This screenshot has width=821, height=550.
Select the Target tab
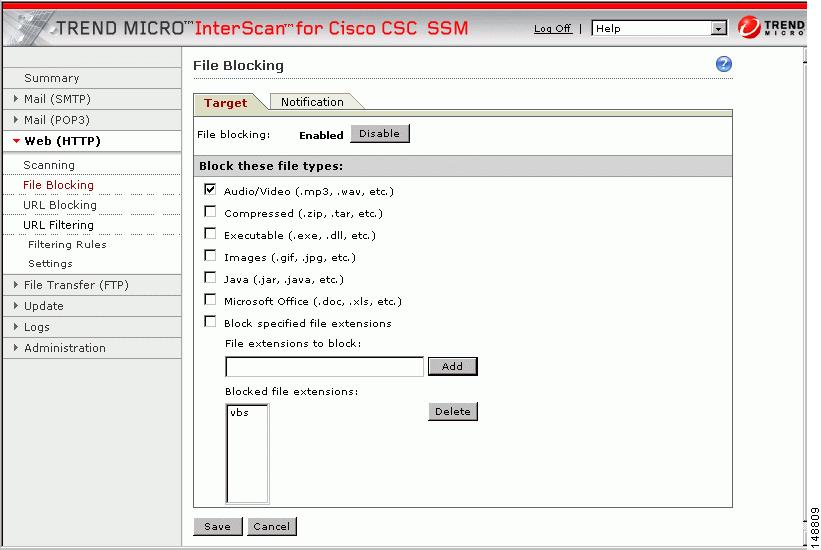(x=226, y=103)
